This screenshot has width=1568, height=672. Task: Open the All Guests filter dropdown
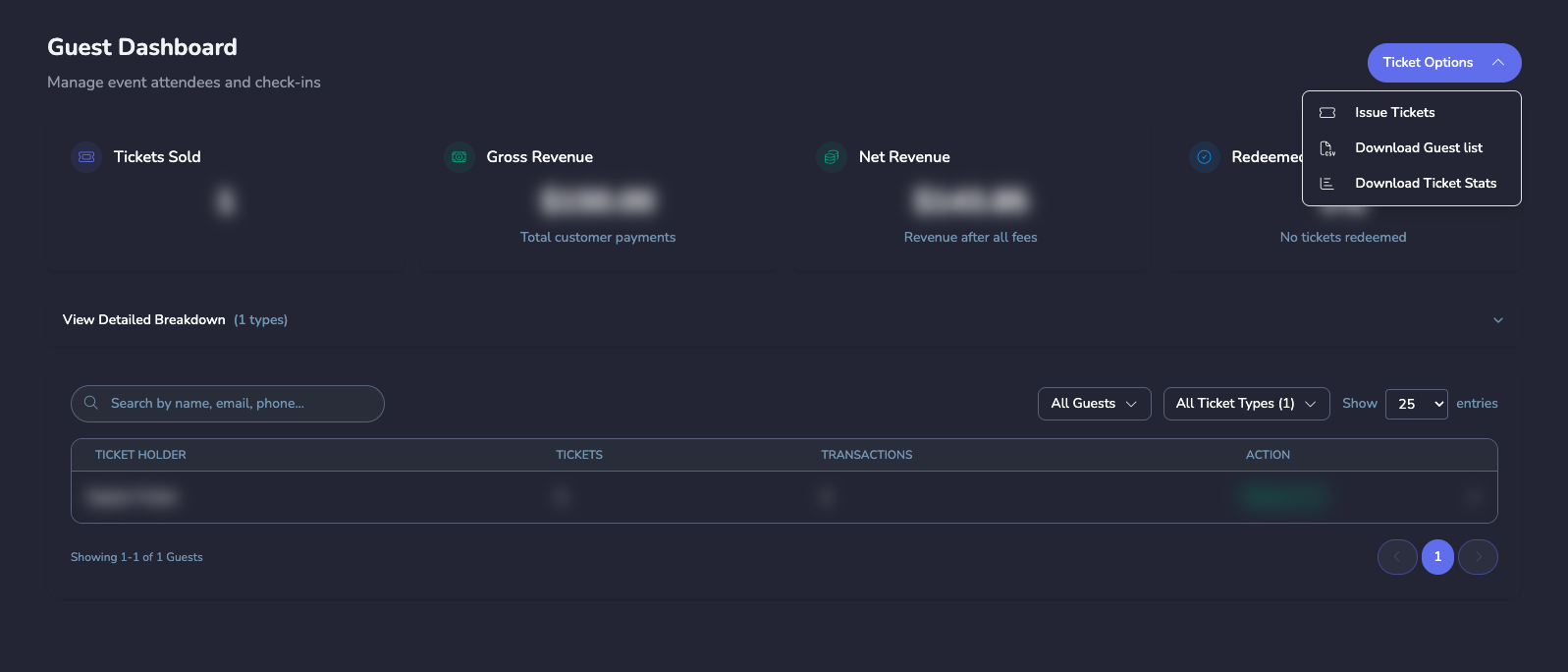click(1094, 404)
